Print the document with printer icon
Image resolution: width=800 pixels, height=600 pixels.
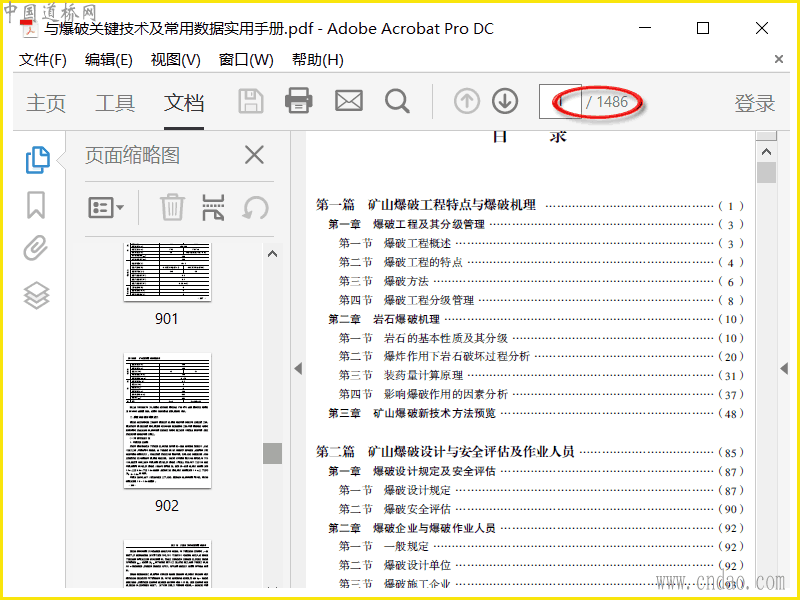(298, 101)
